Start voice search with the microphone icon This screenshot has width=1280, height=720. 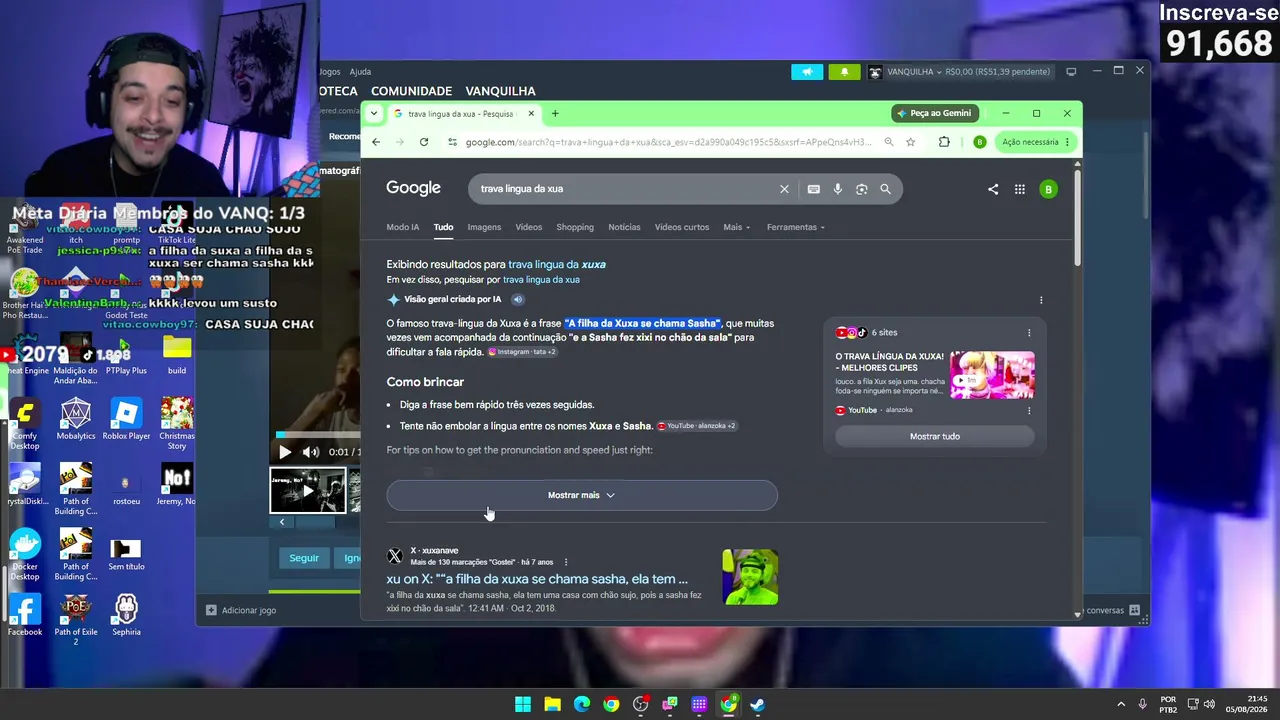[x=838, y=189]
